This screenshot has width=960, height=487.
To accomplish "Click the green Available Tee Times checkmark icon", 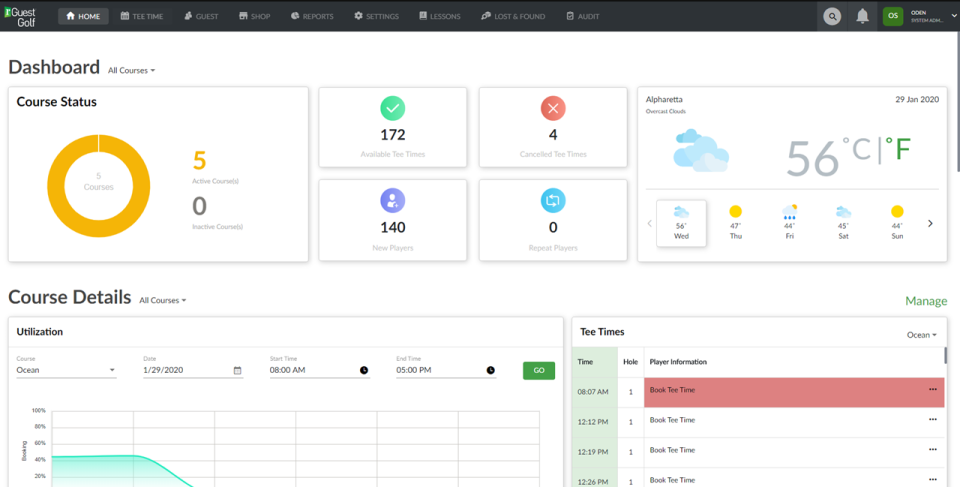I will point(392,108).
